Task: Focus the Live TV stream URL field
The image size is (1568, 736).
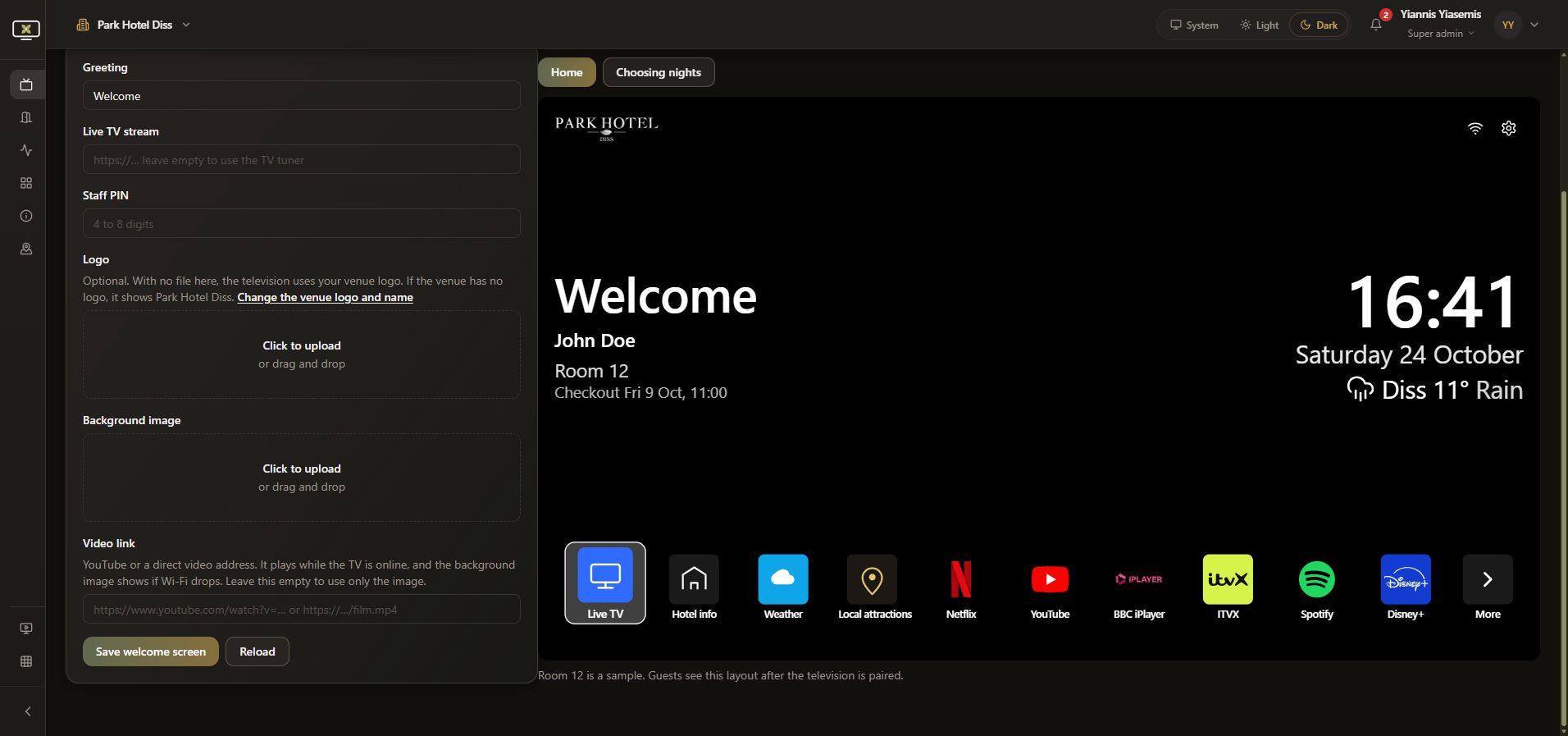Action: [x=302, y=159]
